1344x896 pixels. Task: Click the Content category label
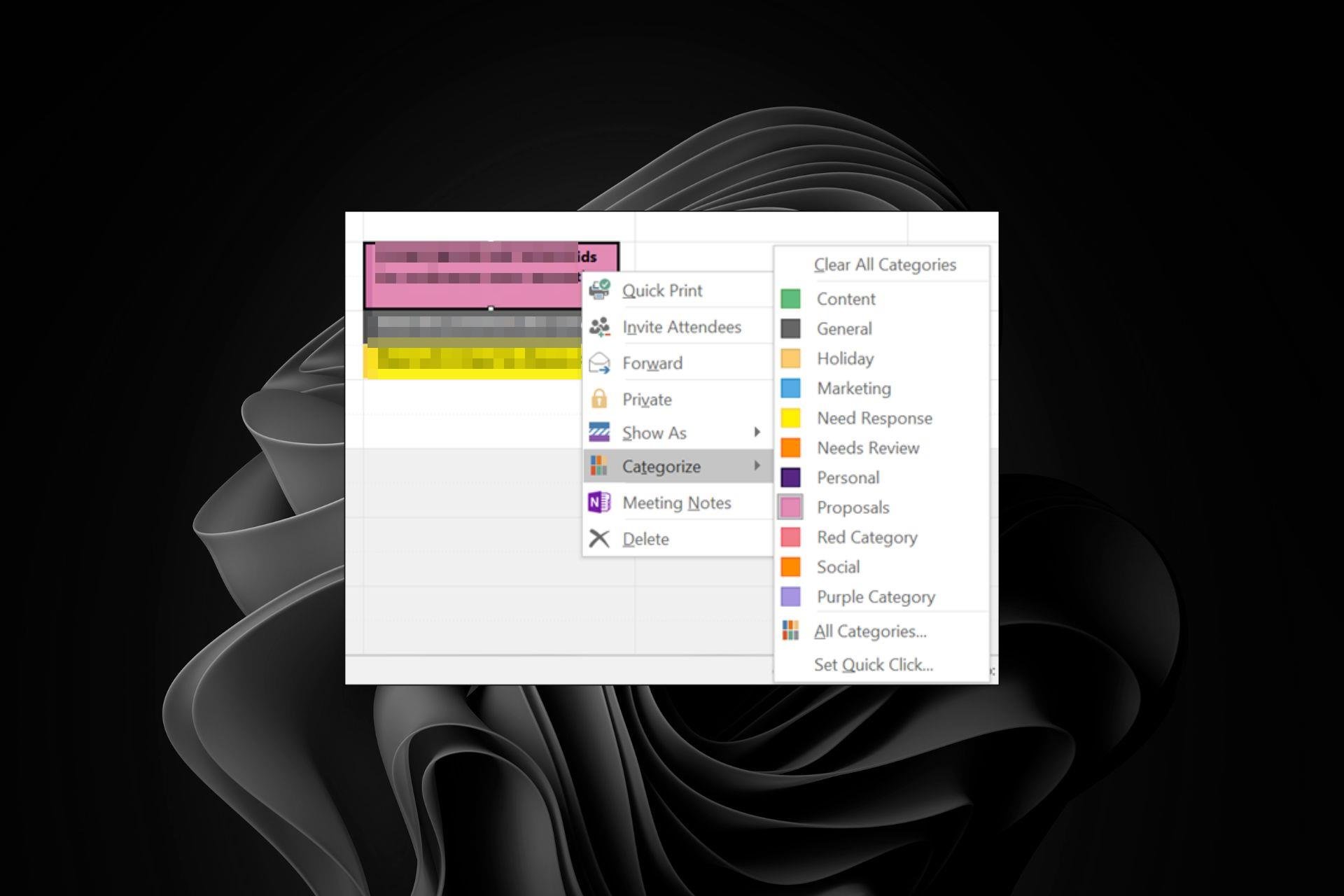(x=846, y=299)
